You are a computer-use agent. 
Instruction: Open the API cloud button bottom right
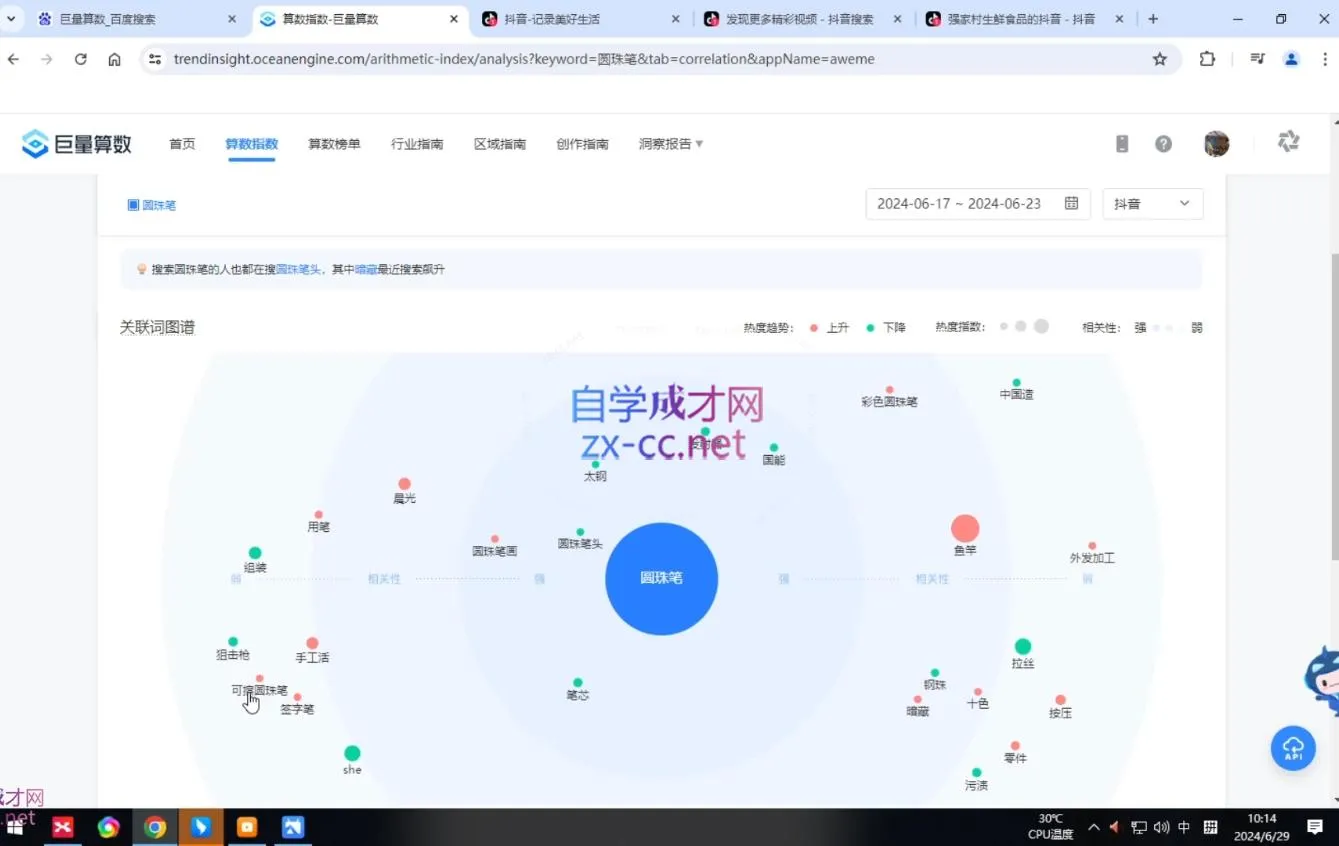pos(1293,747)
